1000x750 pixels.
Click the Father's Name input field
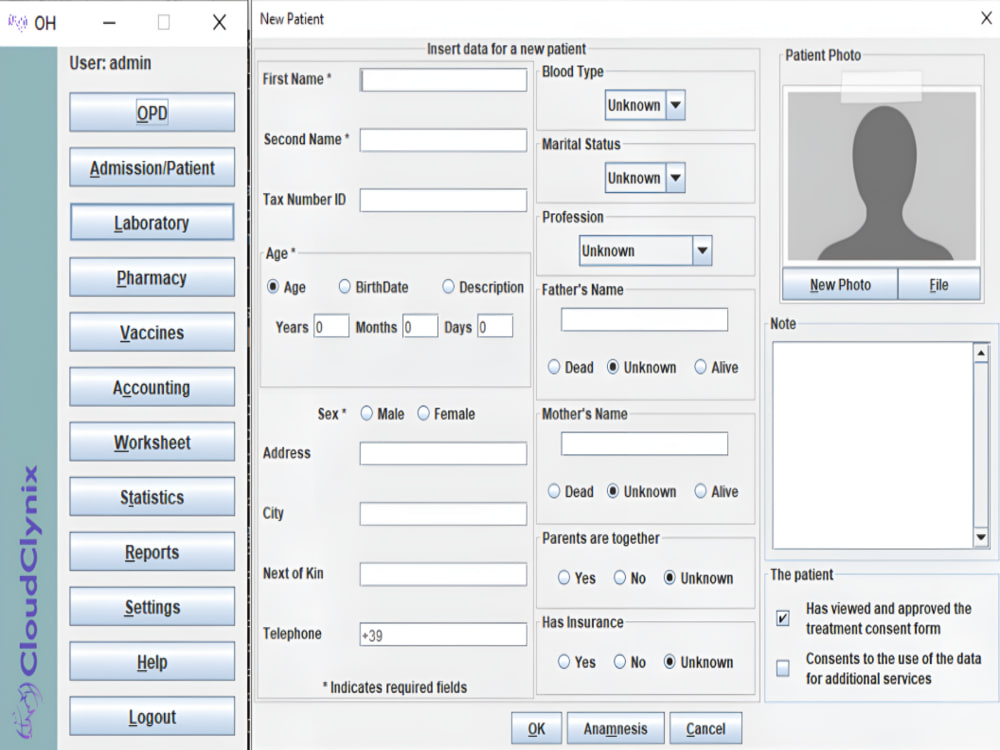click(644, 320)
